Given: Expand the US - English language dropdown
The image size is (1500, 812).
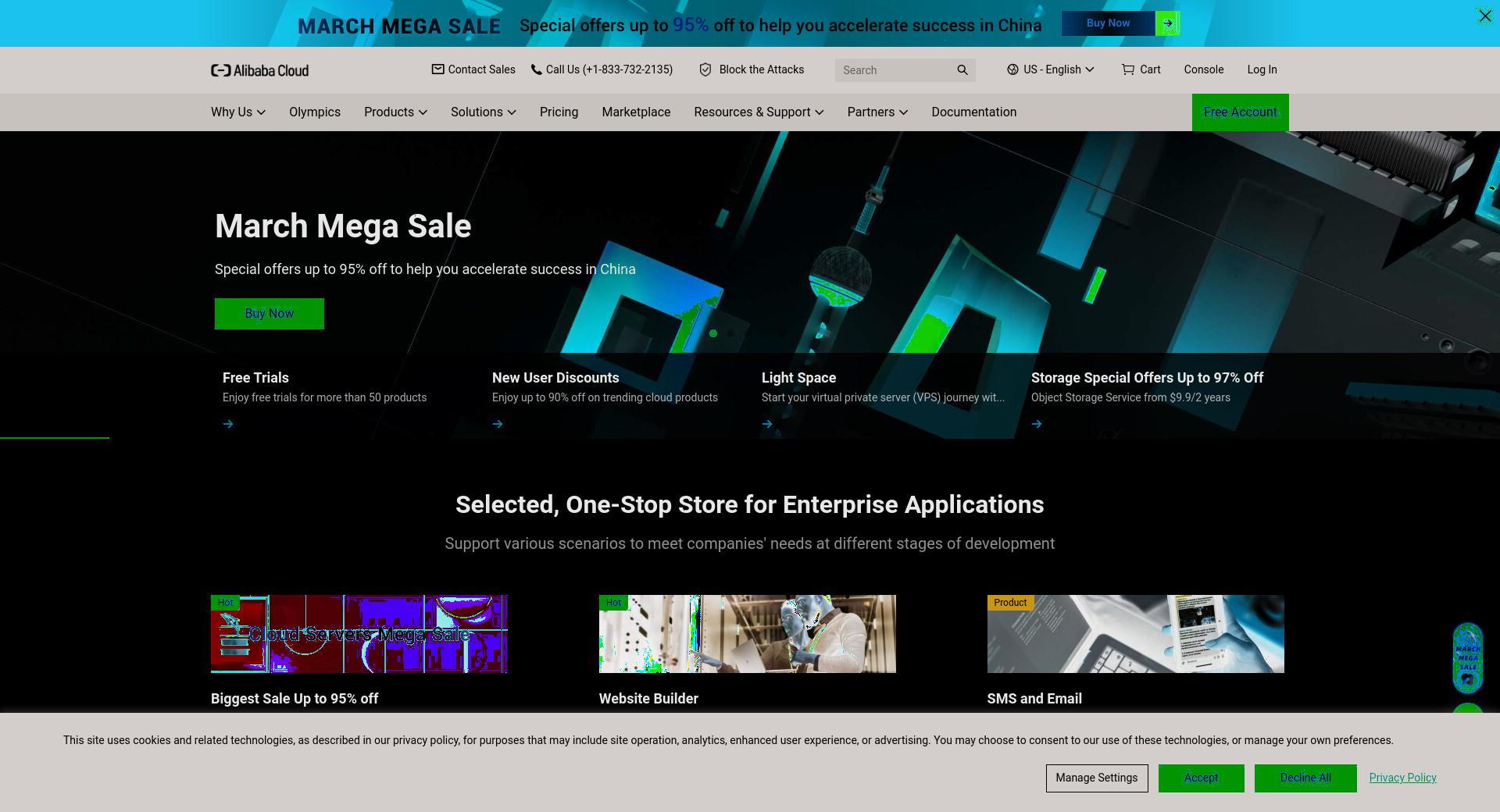Looking at the screenshot, I should [x=1051, y=69].
